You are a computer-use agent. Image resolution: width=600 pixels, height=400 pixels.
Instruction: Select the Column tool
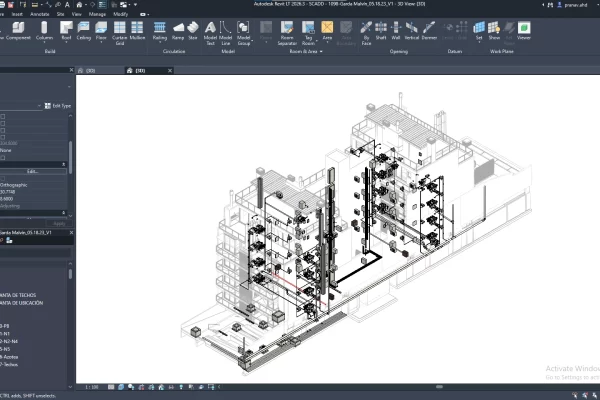click(44, 31)
